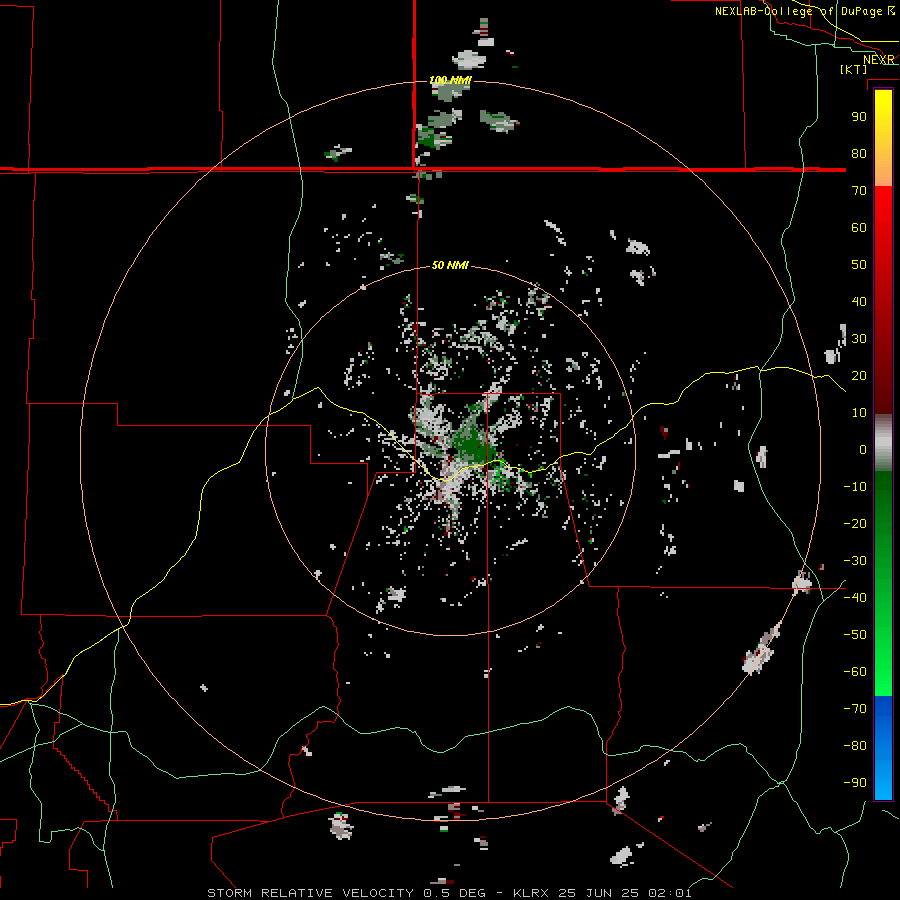The width and height of the screenshot is (900, 900).
Task: Click the 50 value on the velocity scale
Action: coord(859,265)
